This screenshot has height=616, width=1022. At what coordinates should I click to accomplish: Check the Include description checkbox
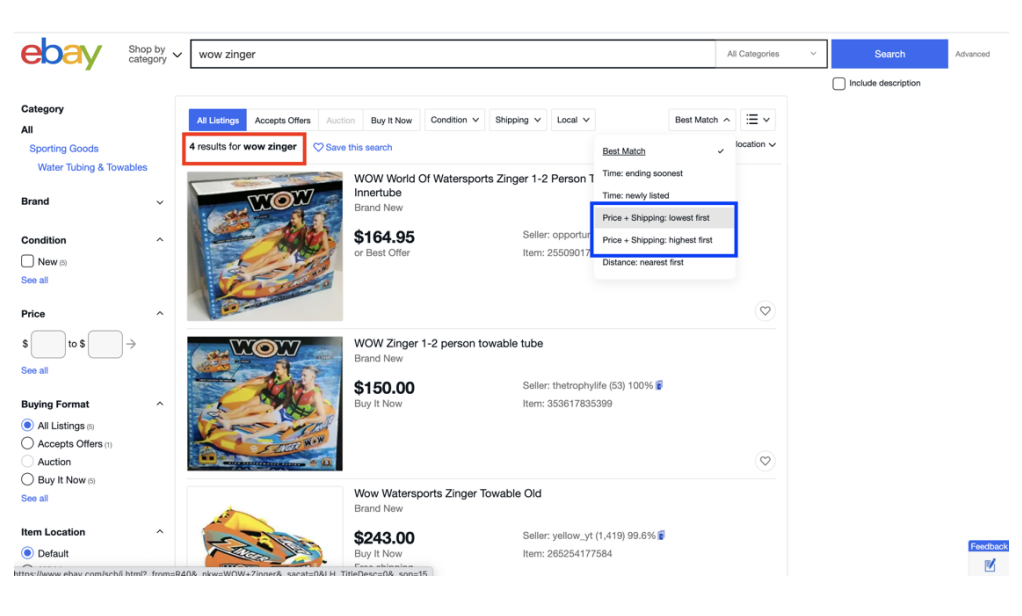point(839,84)
